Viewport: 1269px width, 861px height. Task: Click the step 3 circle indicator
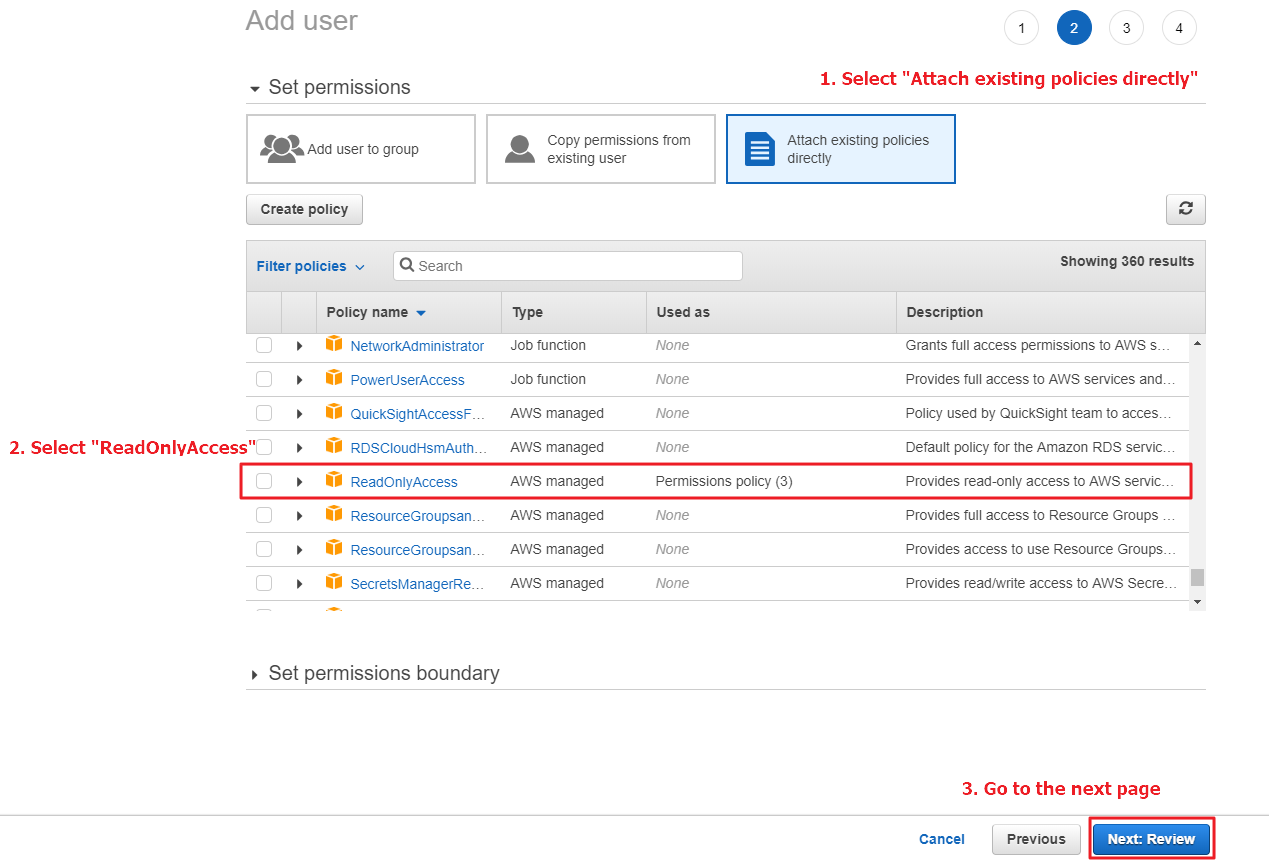1126,28
